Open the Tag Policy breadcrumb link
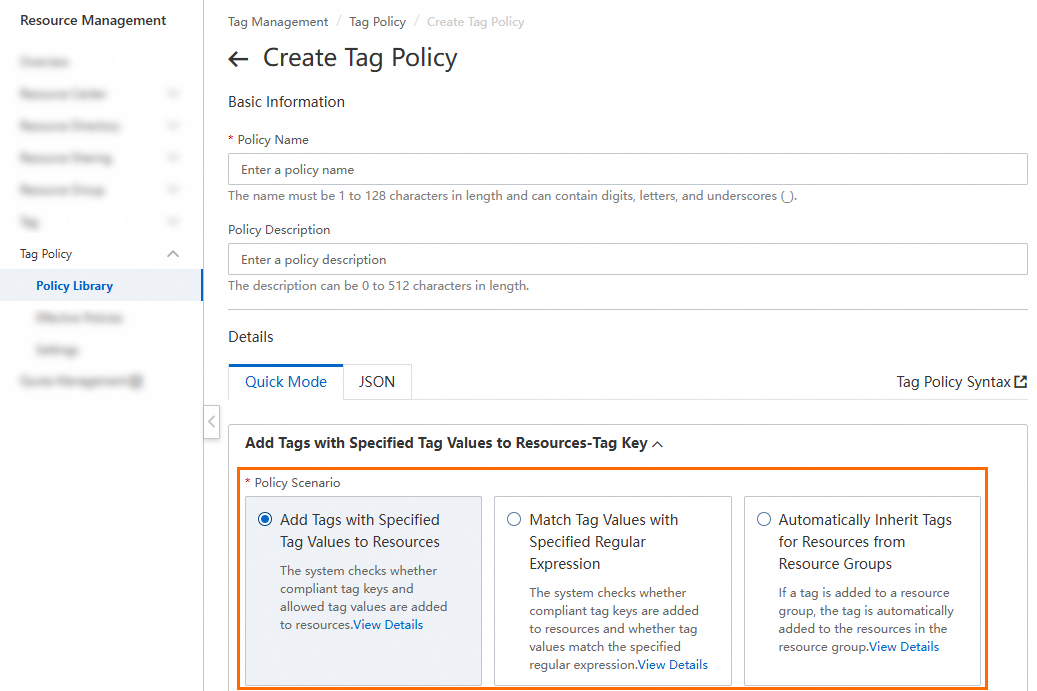This screenshot has height=691, width=1037. coord(377,22)
